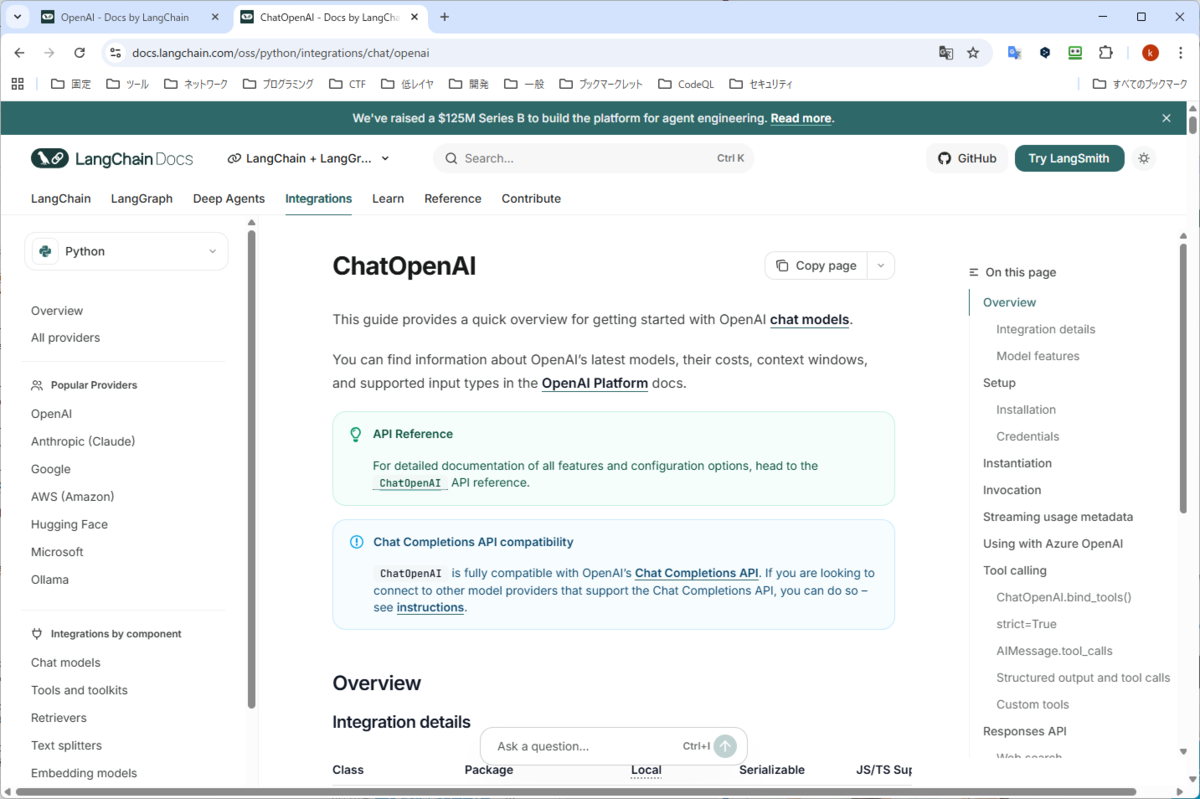The height and width of the screenshot is (799, 1200).
Task: Toggle dark mode with the theme switcher
Action: 1144,158
